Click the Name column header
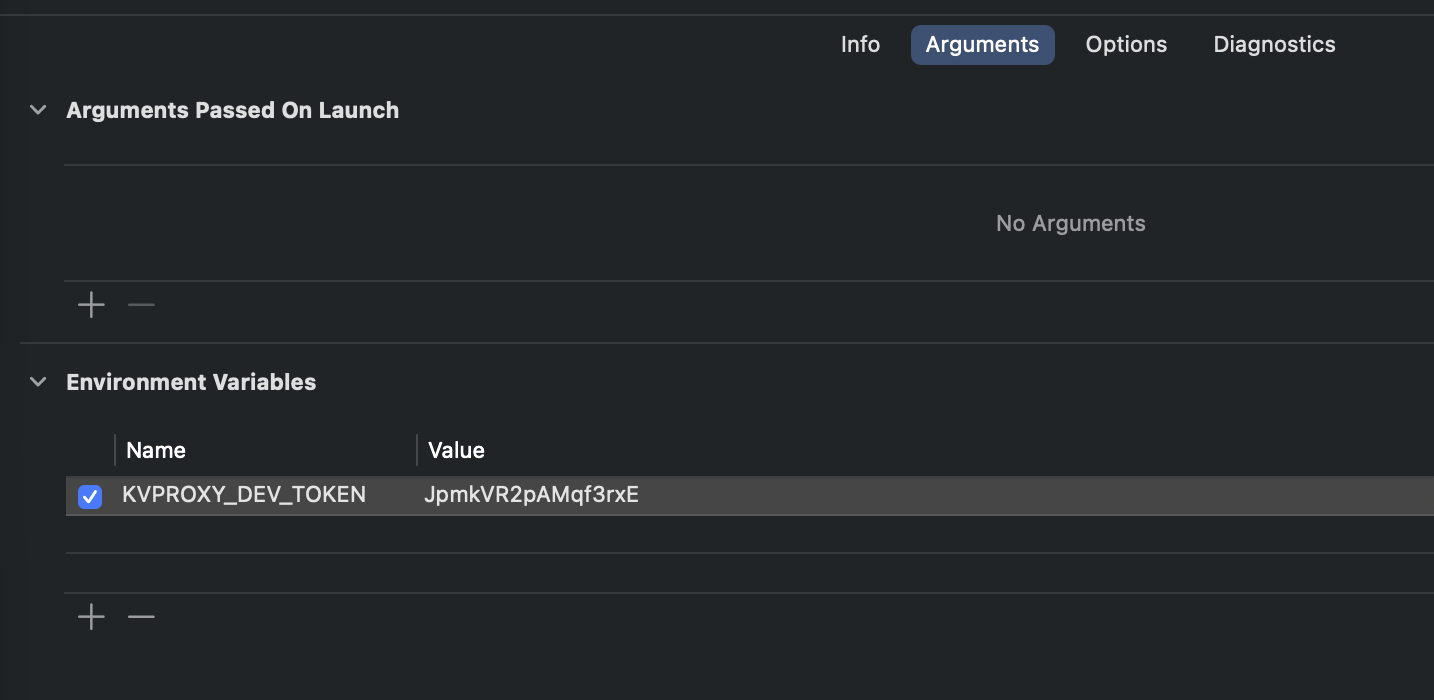Screen dimensions: 1434x700 click(x=156, y=451)
